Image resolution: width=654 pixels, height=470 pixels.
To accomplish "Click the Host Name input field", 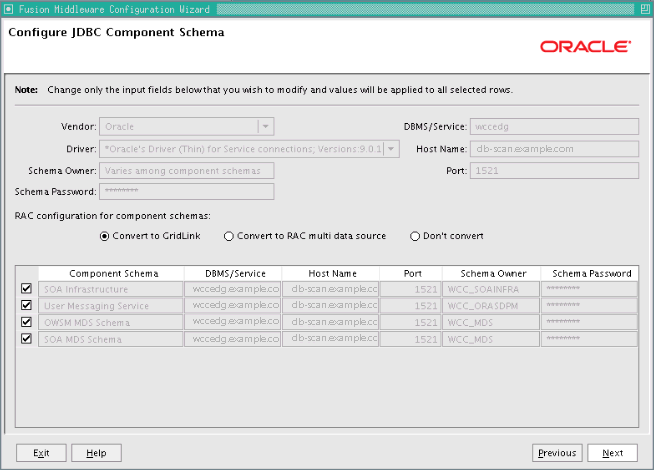I will pyautogui.click(x=554, y=149).
